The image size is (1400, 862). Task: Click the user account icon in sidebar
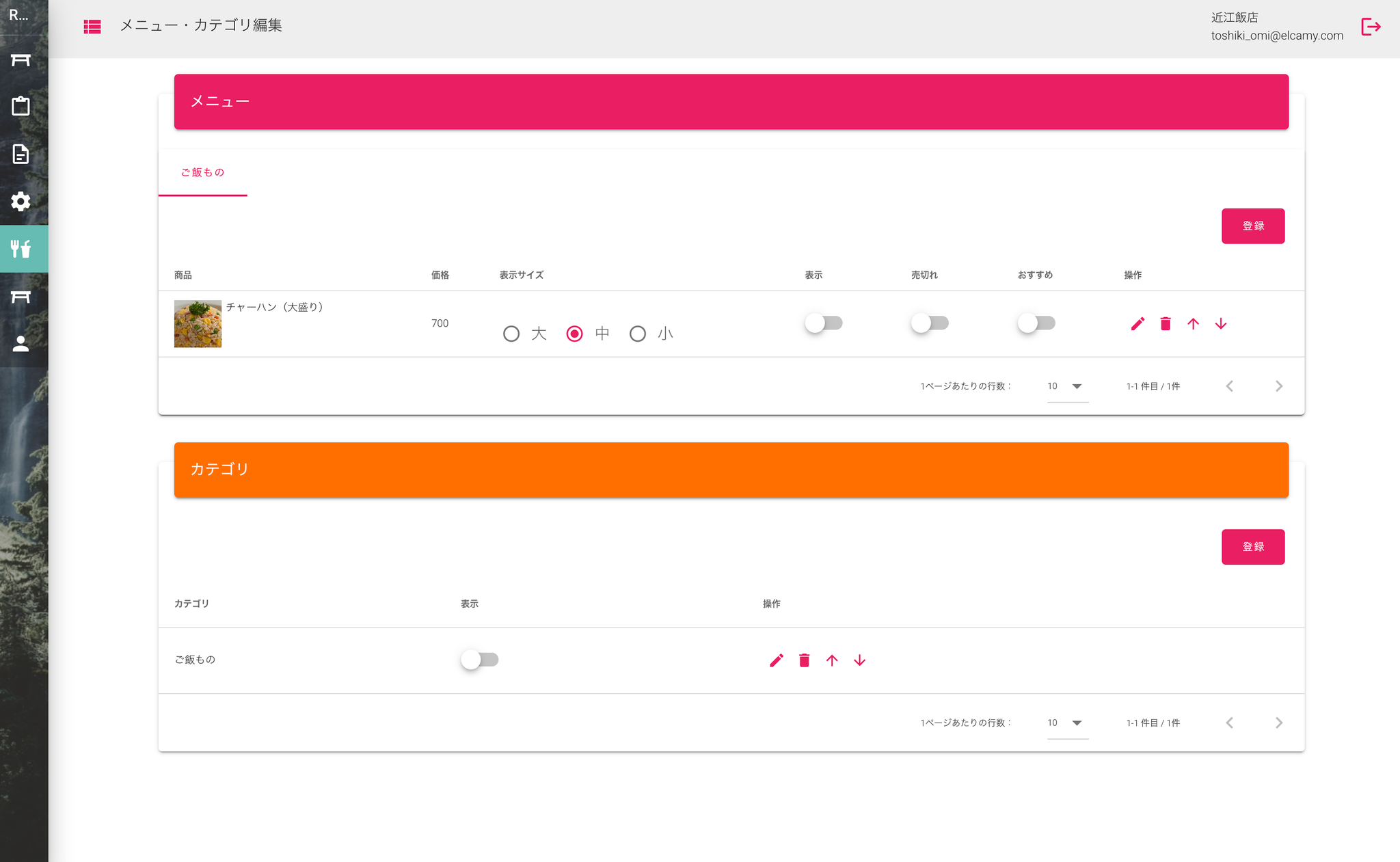(21, 344)
